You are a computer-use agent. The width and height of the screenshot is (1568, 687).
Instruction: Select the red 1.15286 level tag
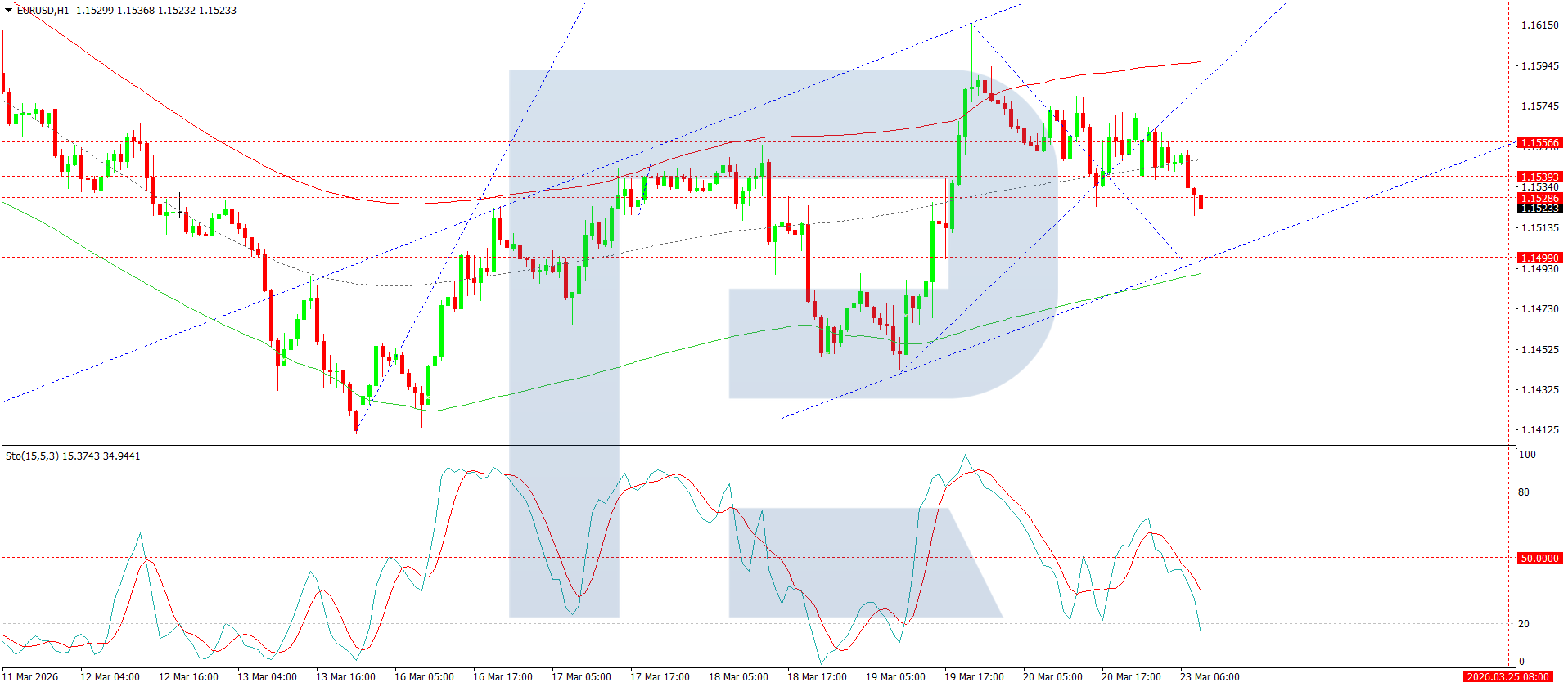click(1539, 198)
